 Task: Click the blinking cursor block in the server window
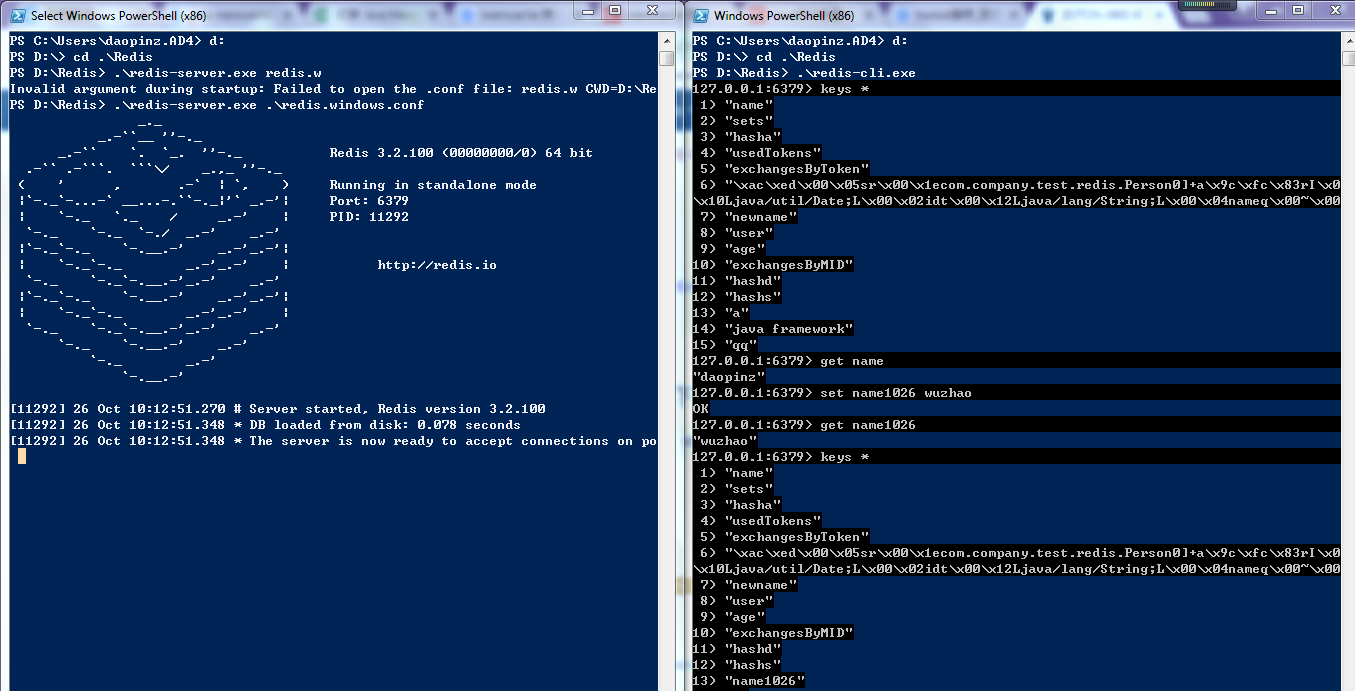click(x=21, y=456)
